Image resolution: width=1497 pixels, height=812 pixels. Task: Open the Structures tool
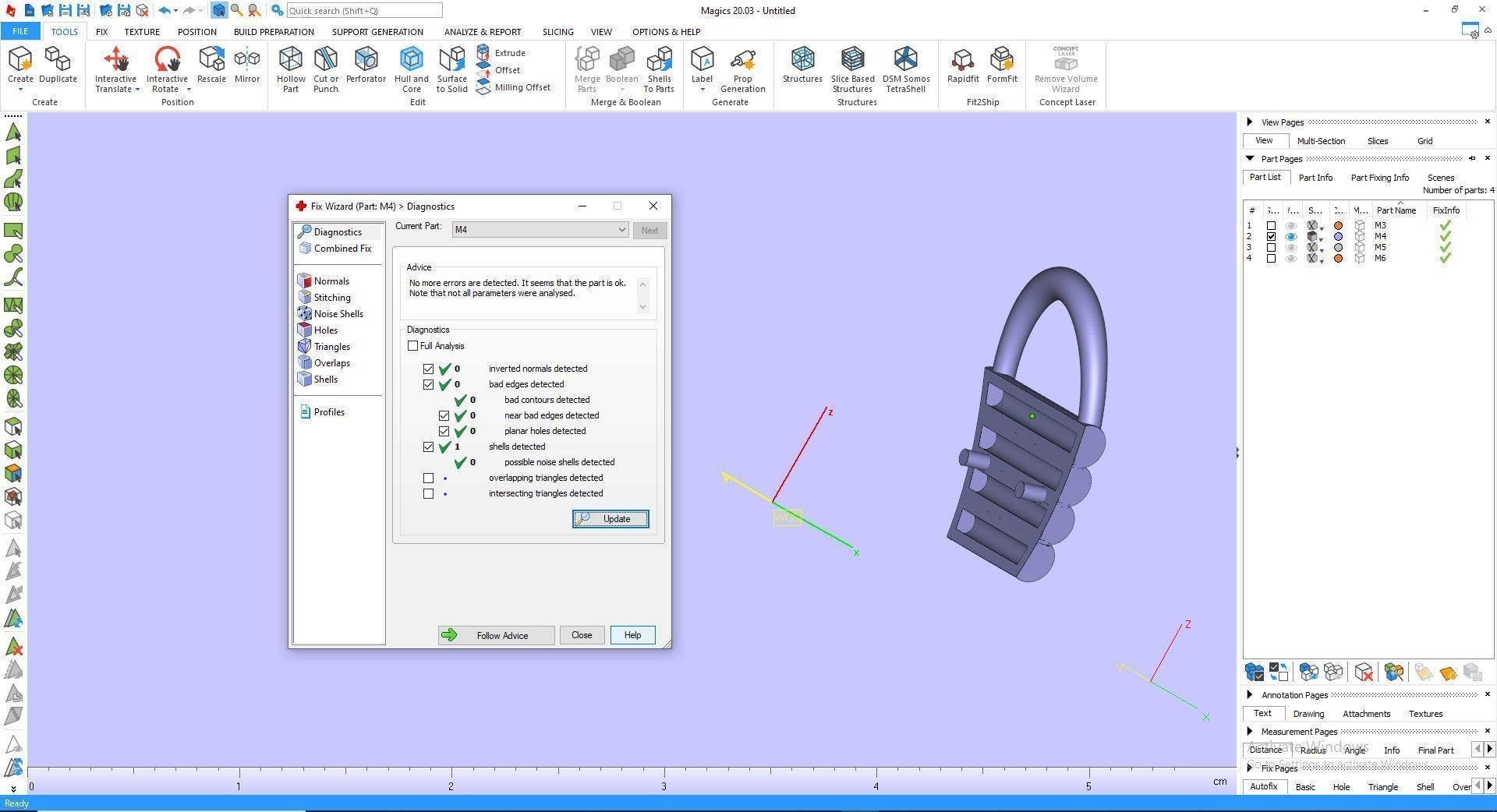(x=802, y=65)
